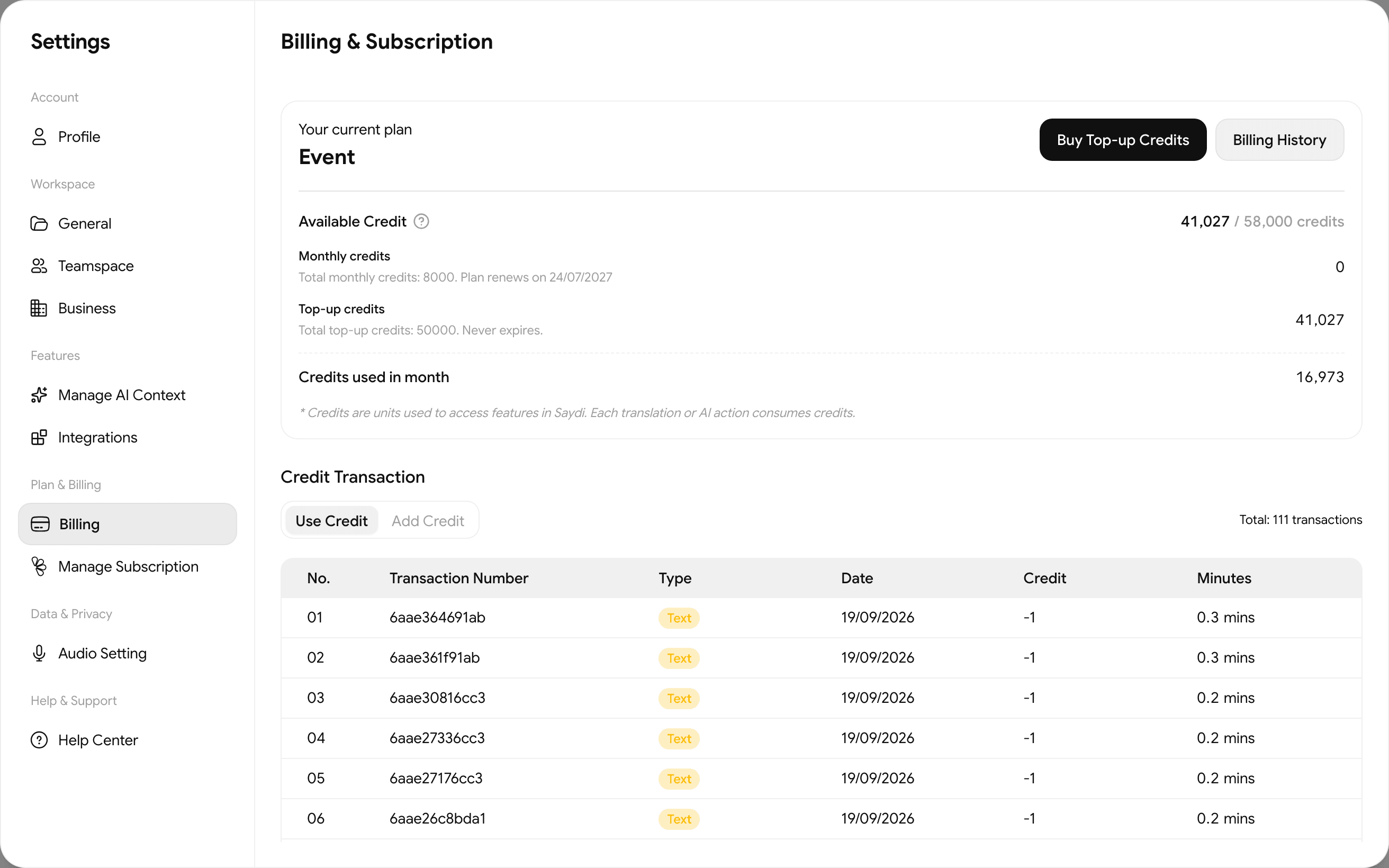
Task: Open Billing History
Action: pyautogui.click(x=1279, y=140)
